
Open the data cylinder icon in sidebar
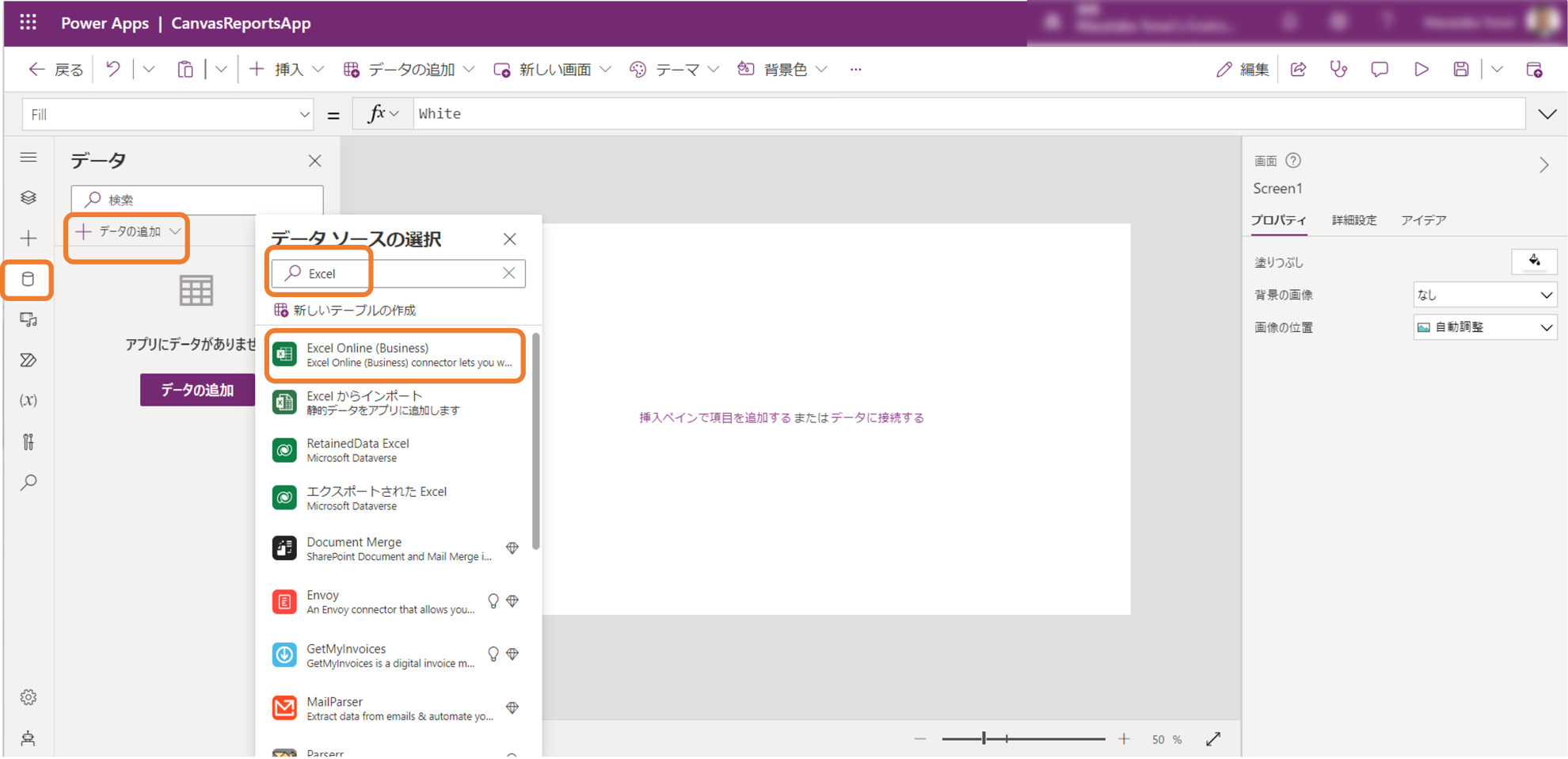point(28,279)
